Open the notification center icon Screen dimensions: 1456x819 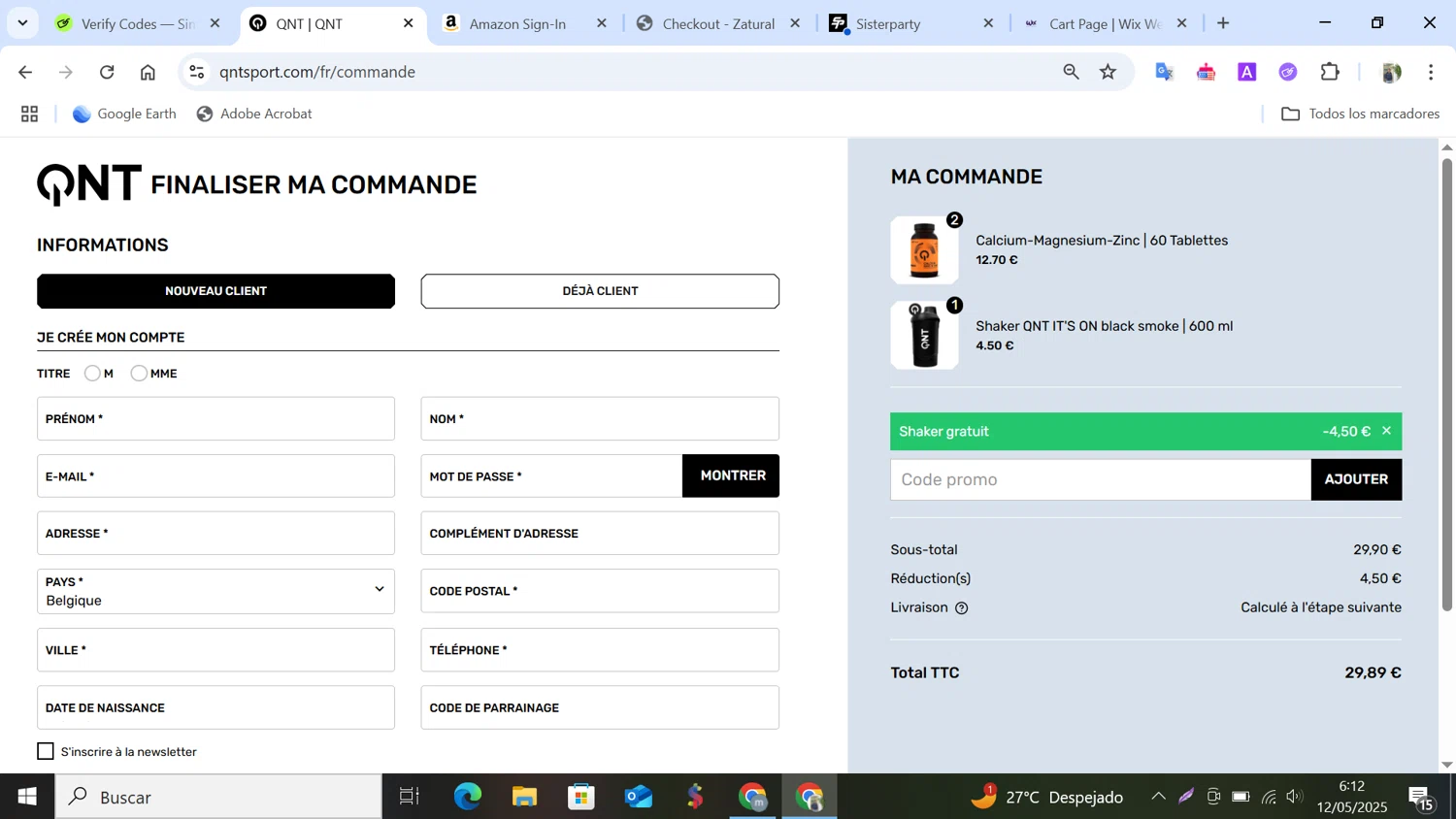point(1422,798)
